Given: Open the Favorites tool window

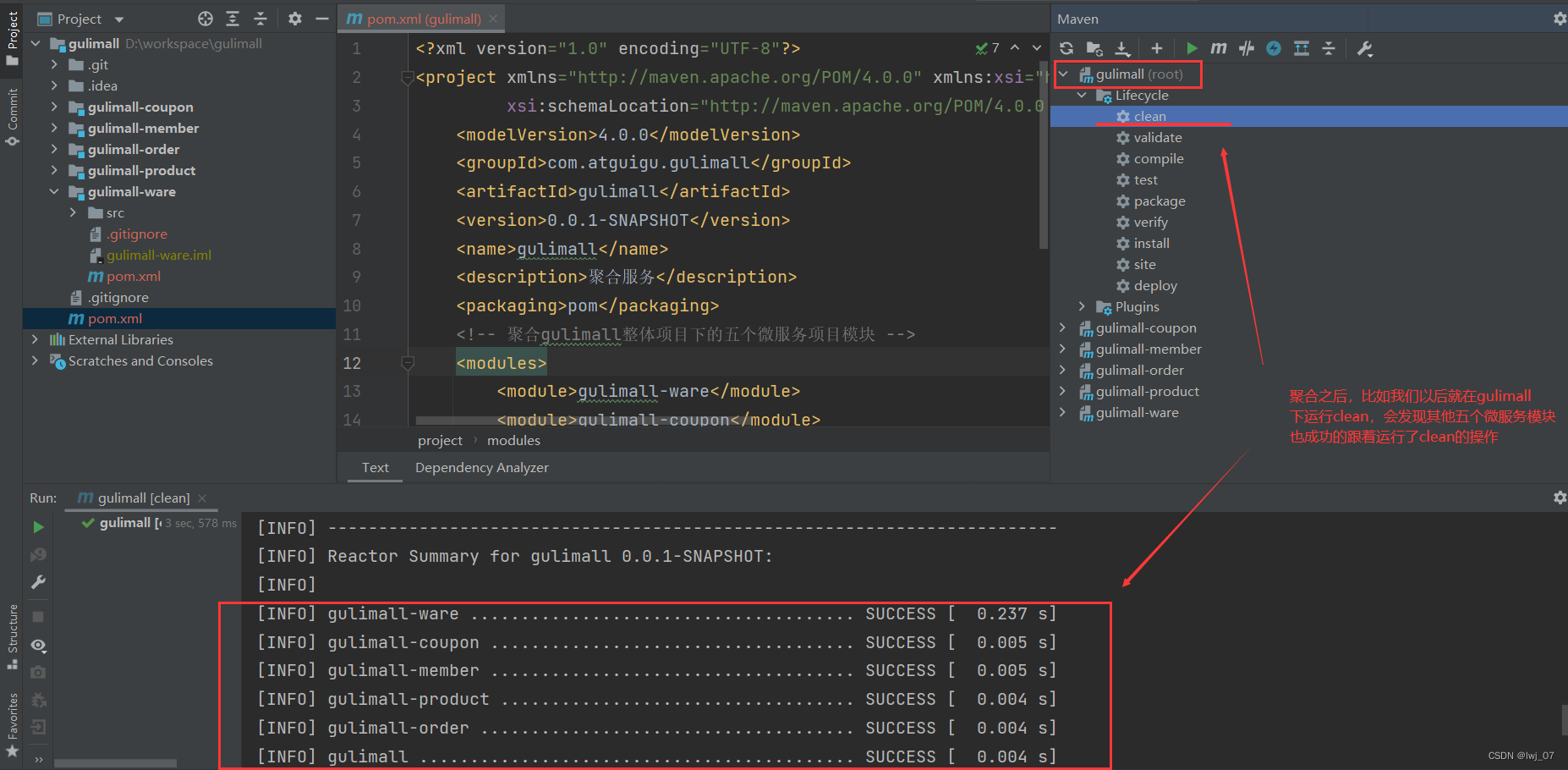Looking at the screenshot, I should pyautogui.click(x=12, y=724).
